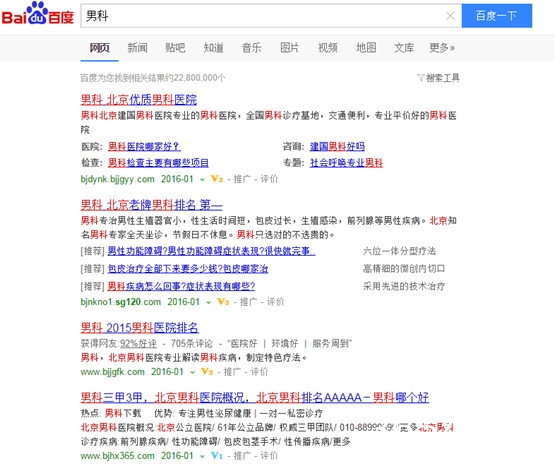This screenshot has height=468, width=554.
Task: Open link 男科医院哪家好?
Action: click(x=145, y=146)
